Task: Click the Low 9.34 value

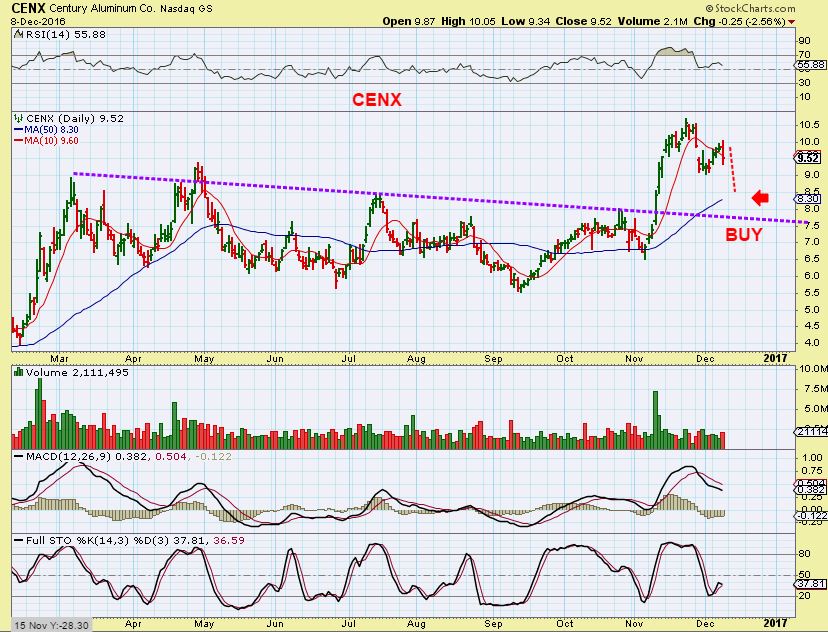Action: click(x=525, y=22)
